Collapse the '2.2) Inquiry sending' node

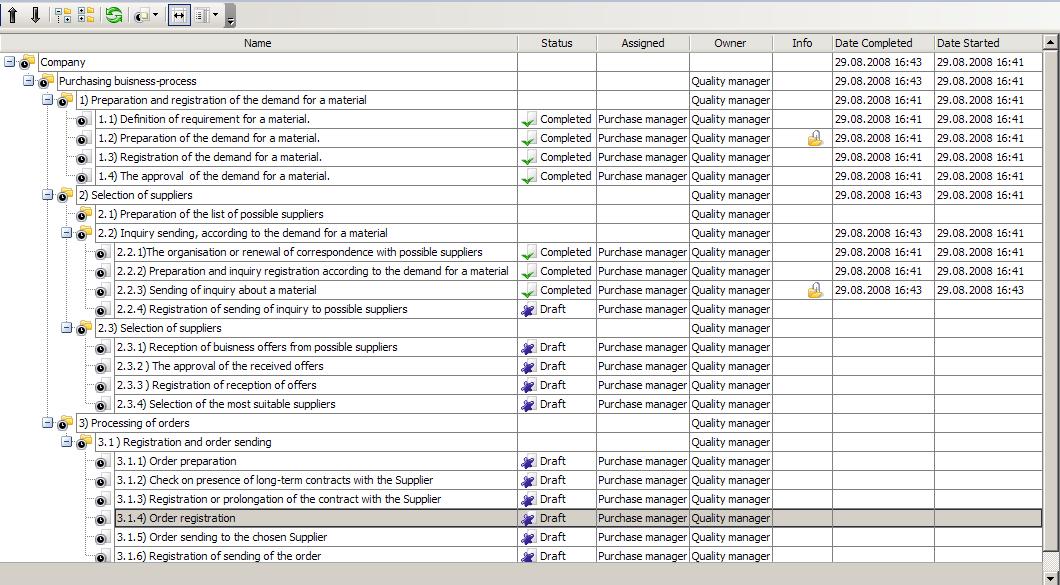click(x=66, y=233)
